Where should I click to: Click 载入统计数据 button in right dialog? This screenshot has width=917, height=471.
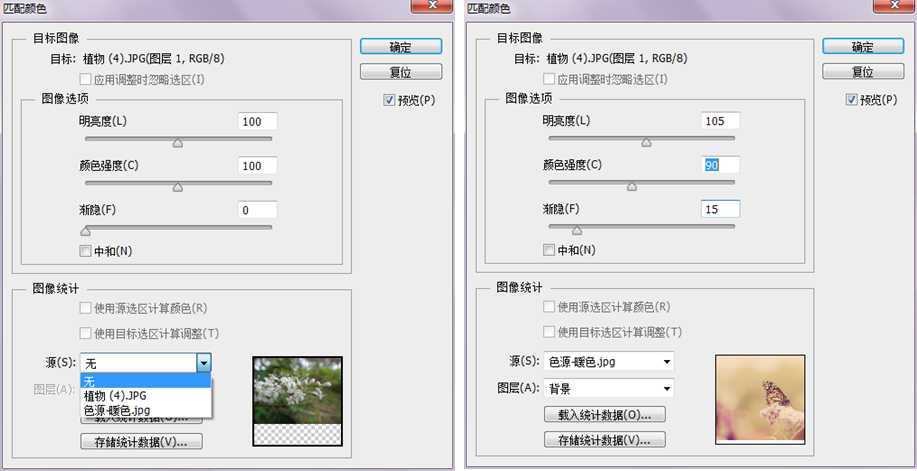tap(605, 415)
